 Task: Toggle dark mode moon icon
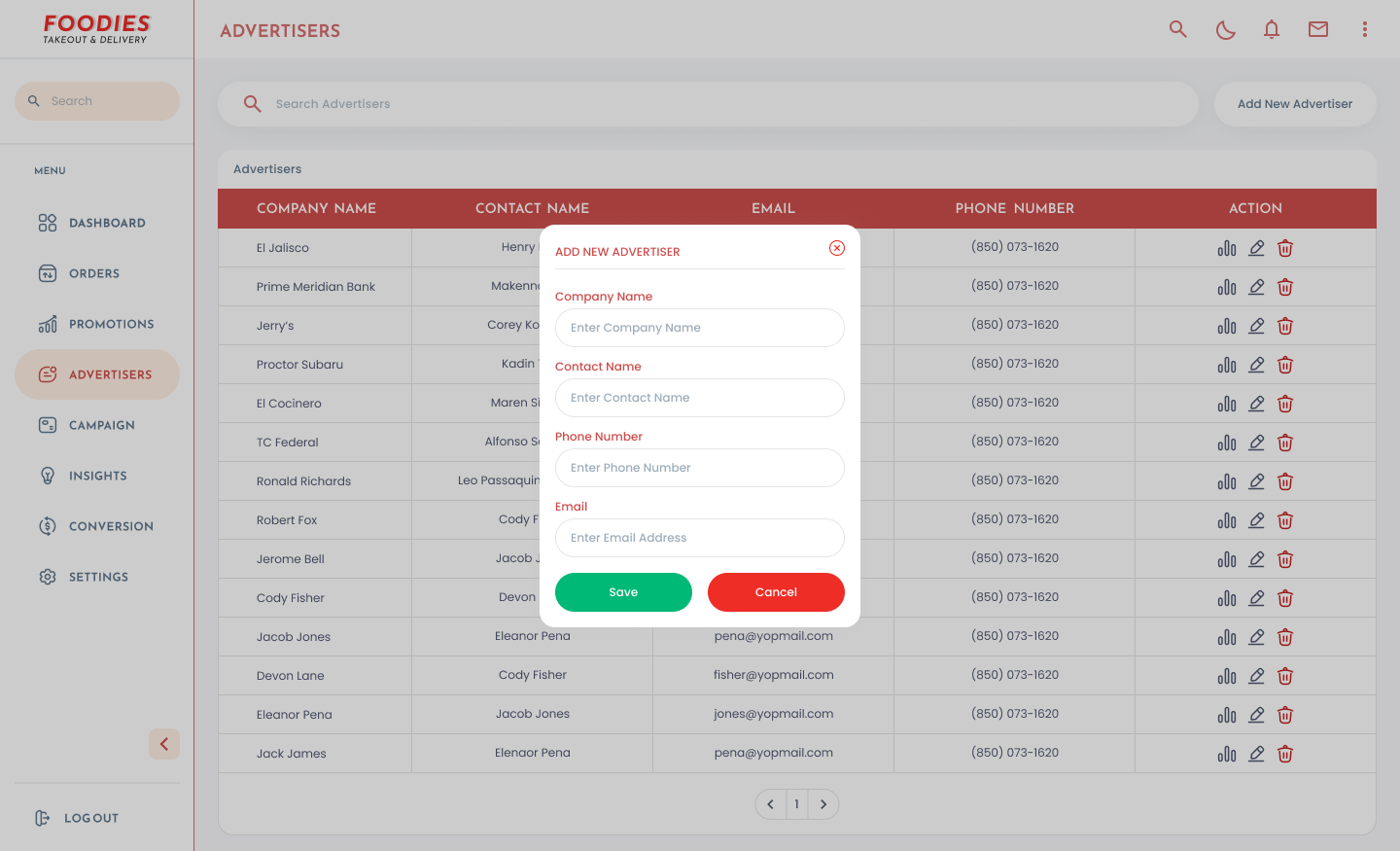1225,30
